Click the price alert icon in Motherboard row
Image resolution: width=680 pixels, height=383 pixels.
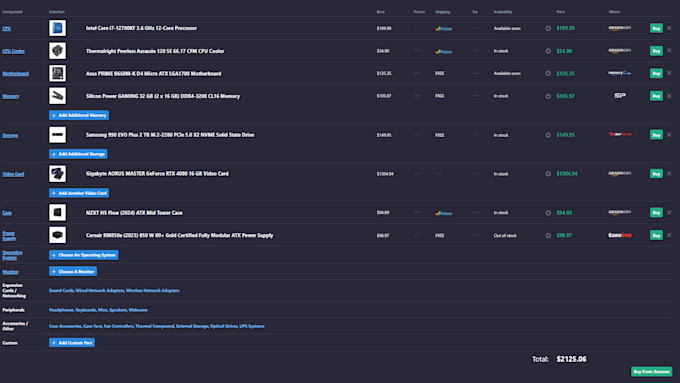click(548, 74)
